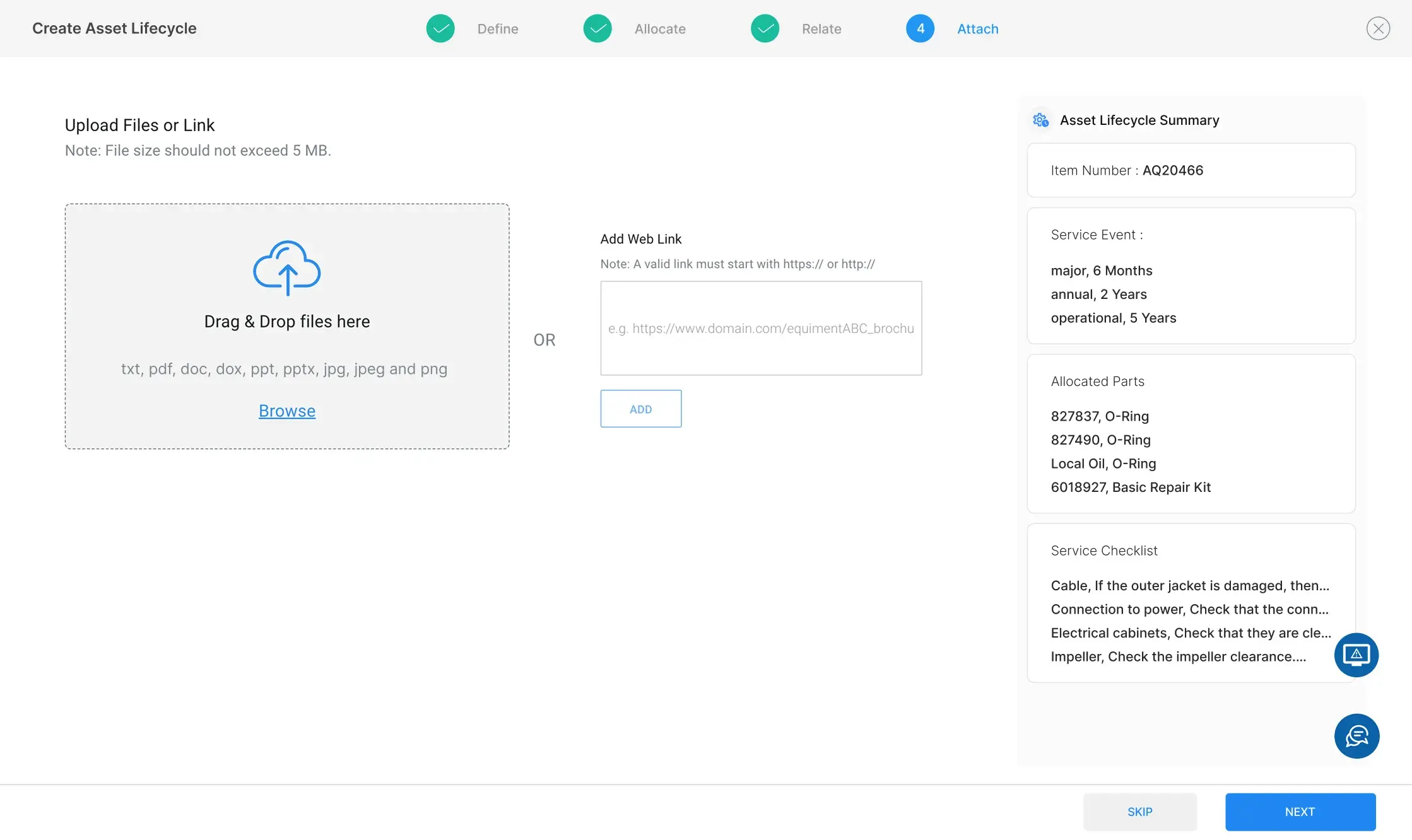The height and width of the screenshot is (840, 1412).
Task: Click the Drag & Drop files here area
Action: click(x=287, y=326)
